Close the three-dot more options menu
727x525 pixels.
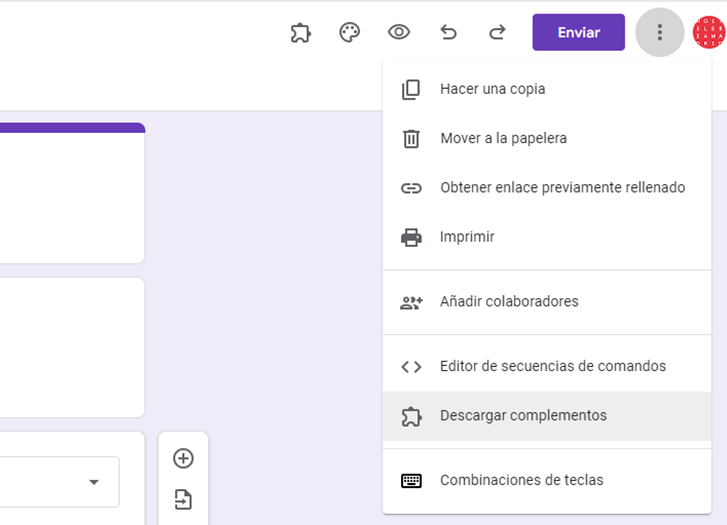coord(659,33)
